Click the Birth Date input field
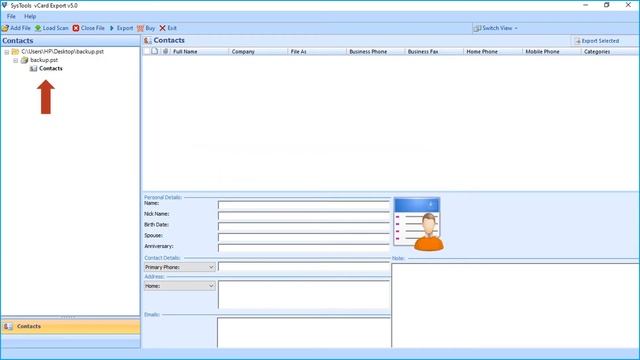This screenshot has height=360, width=640. point(304,226)
